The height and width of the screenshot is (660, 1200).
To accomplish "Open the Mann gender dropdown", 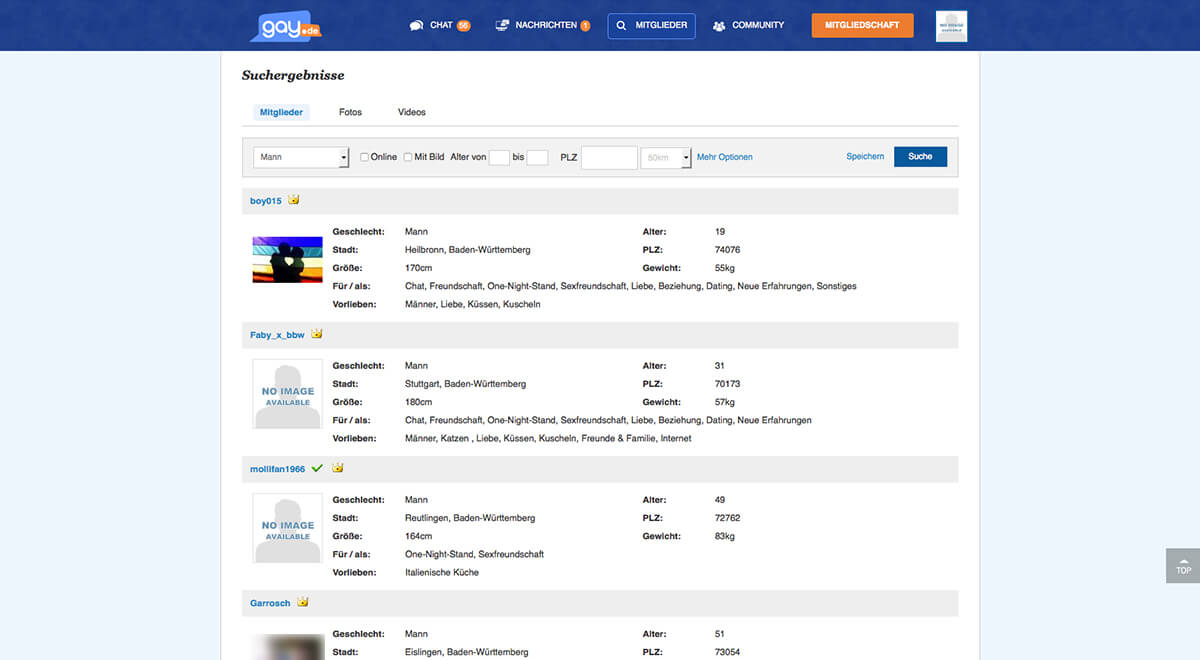I will 301,157.
